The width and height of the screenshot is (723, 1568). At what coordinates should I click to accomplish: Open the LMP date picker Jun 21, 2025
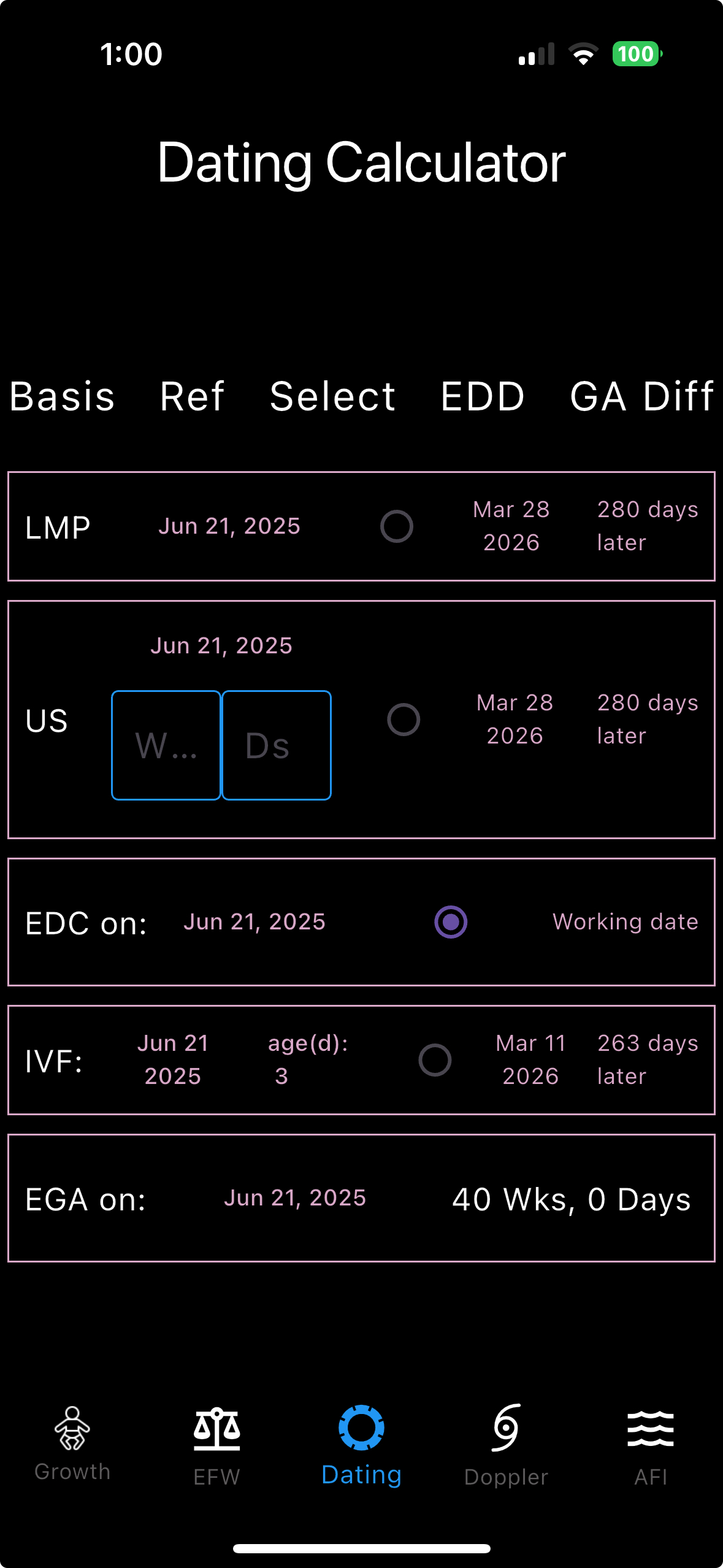pos(229,526)
